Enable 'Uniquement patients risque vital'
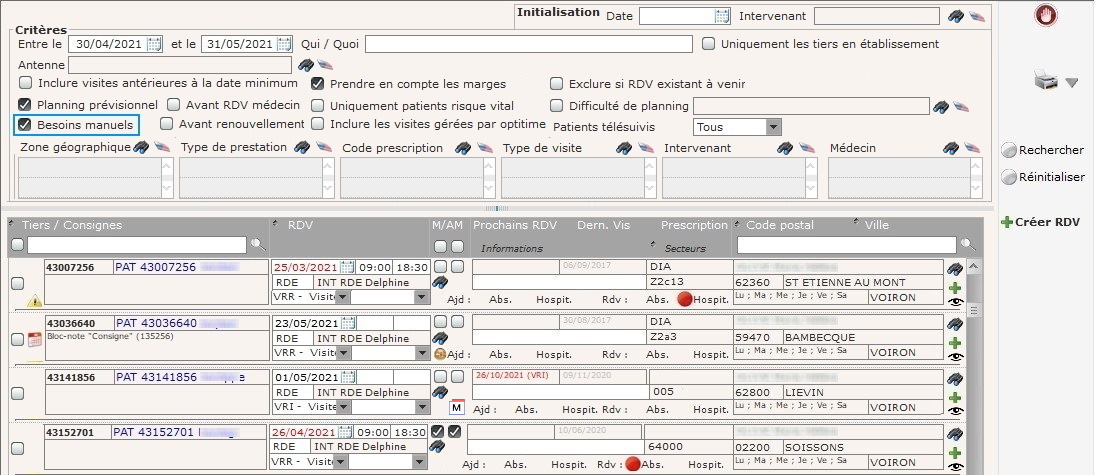1096x475 pixels. pos(317,105)
